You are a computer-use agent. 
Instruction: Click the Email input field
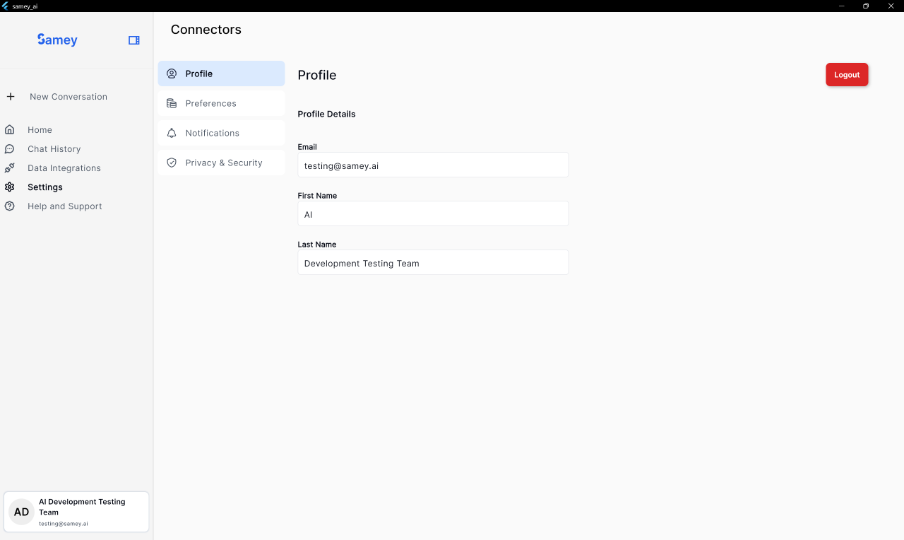[433, 165]
